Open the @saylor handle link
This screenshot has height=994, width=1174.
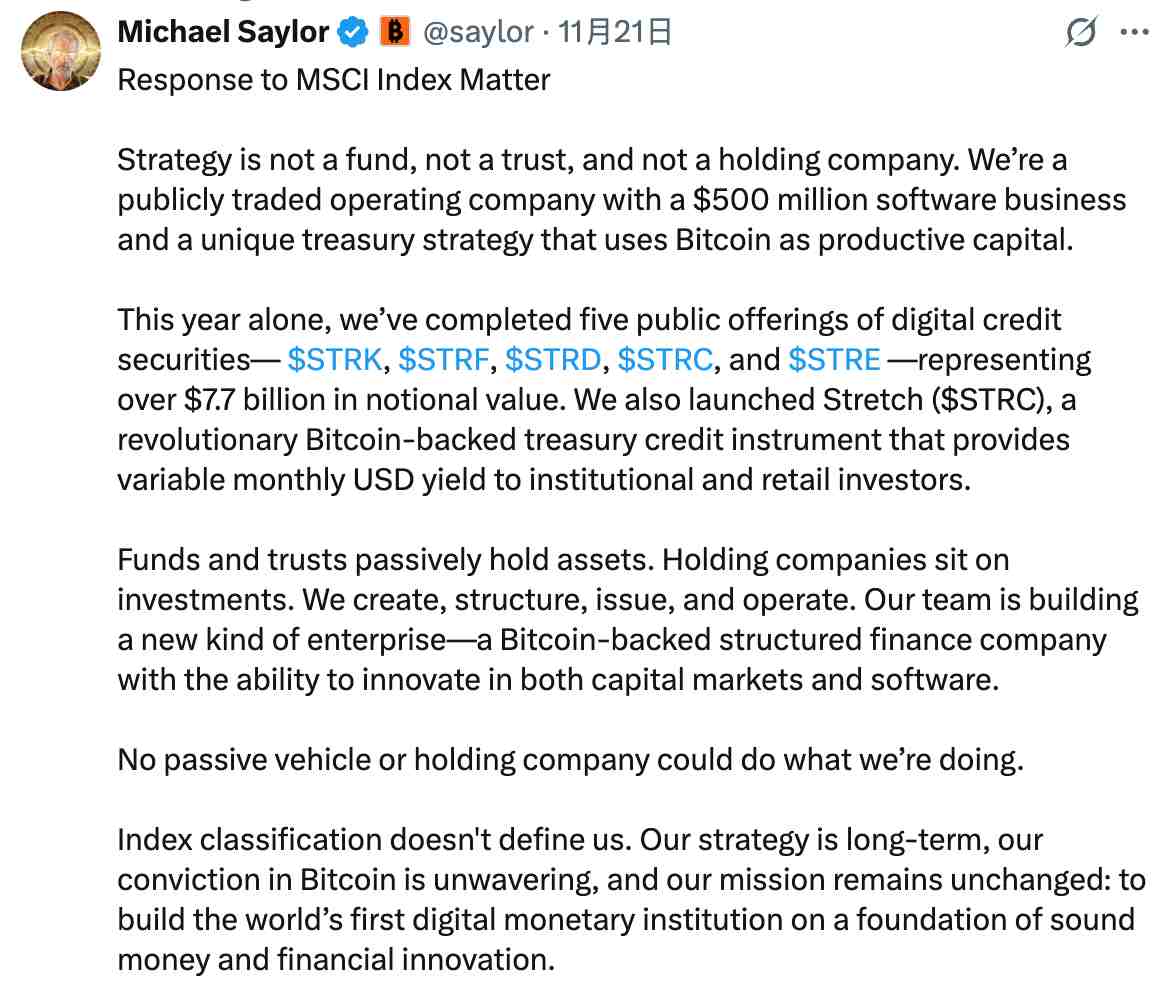point(477,31)
